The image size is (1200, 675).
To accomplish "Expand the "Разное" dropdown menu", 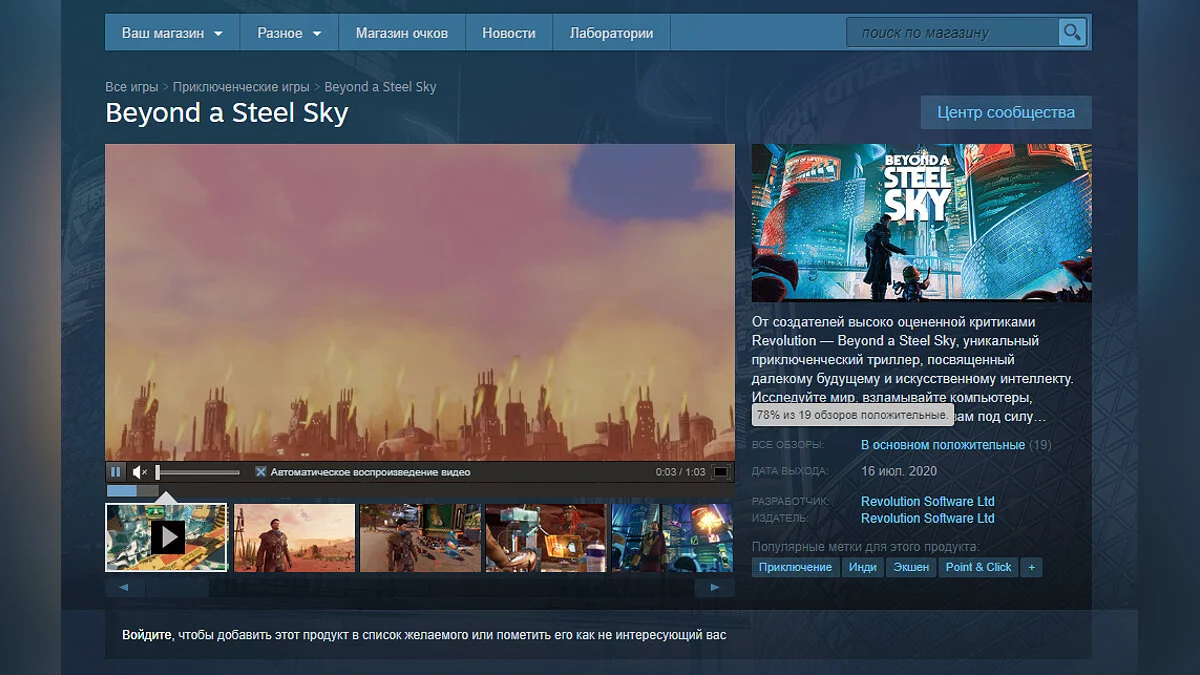I will 289,33.
